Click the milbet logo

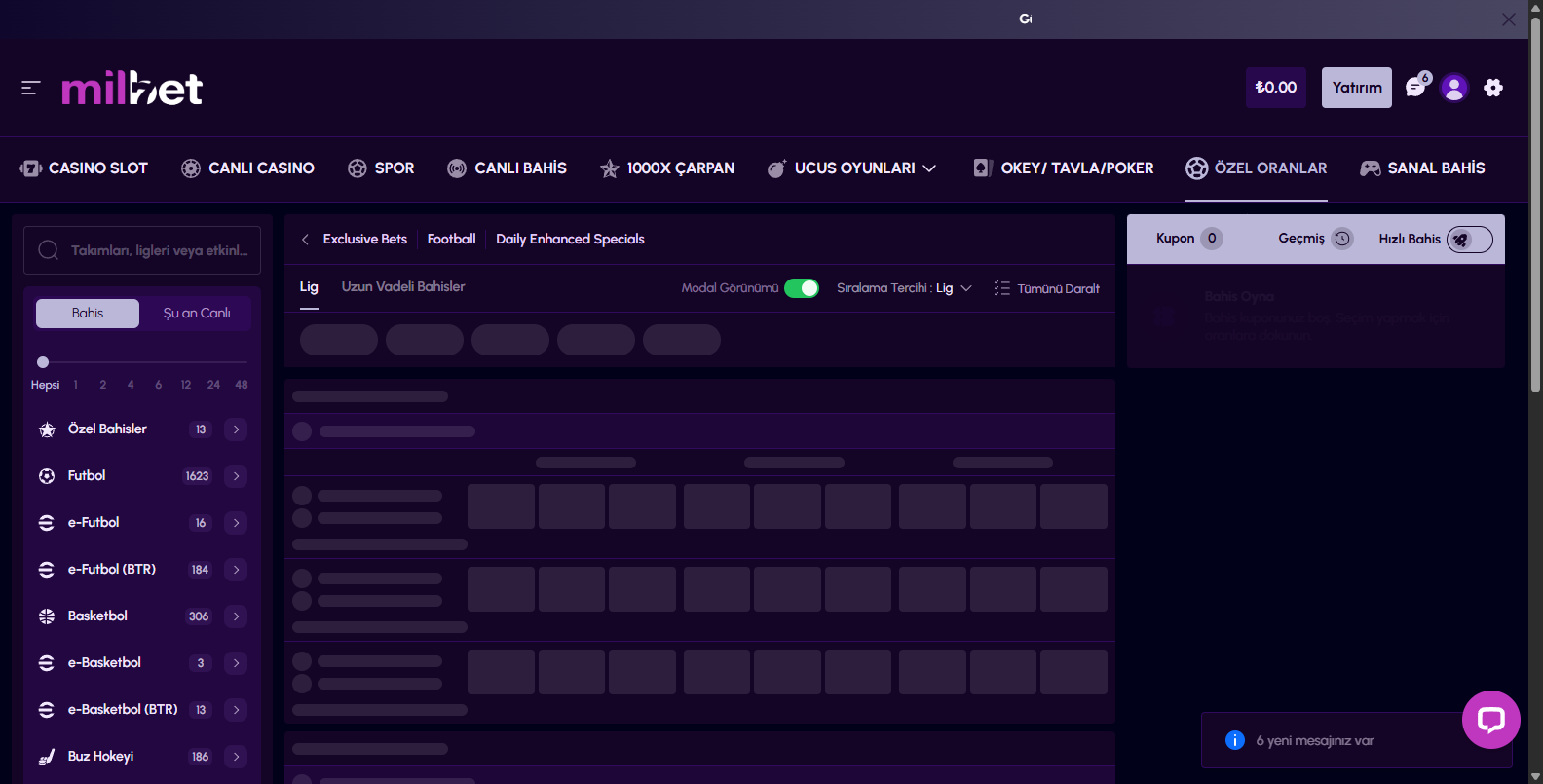[x=132, y=89]
